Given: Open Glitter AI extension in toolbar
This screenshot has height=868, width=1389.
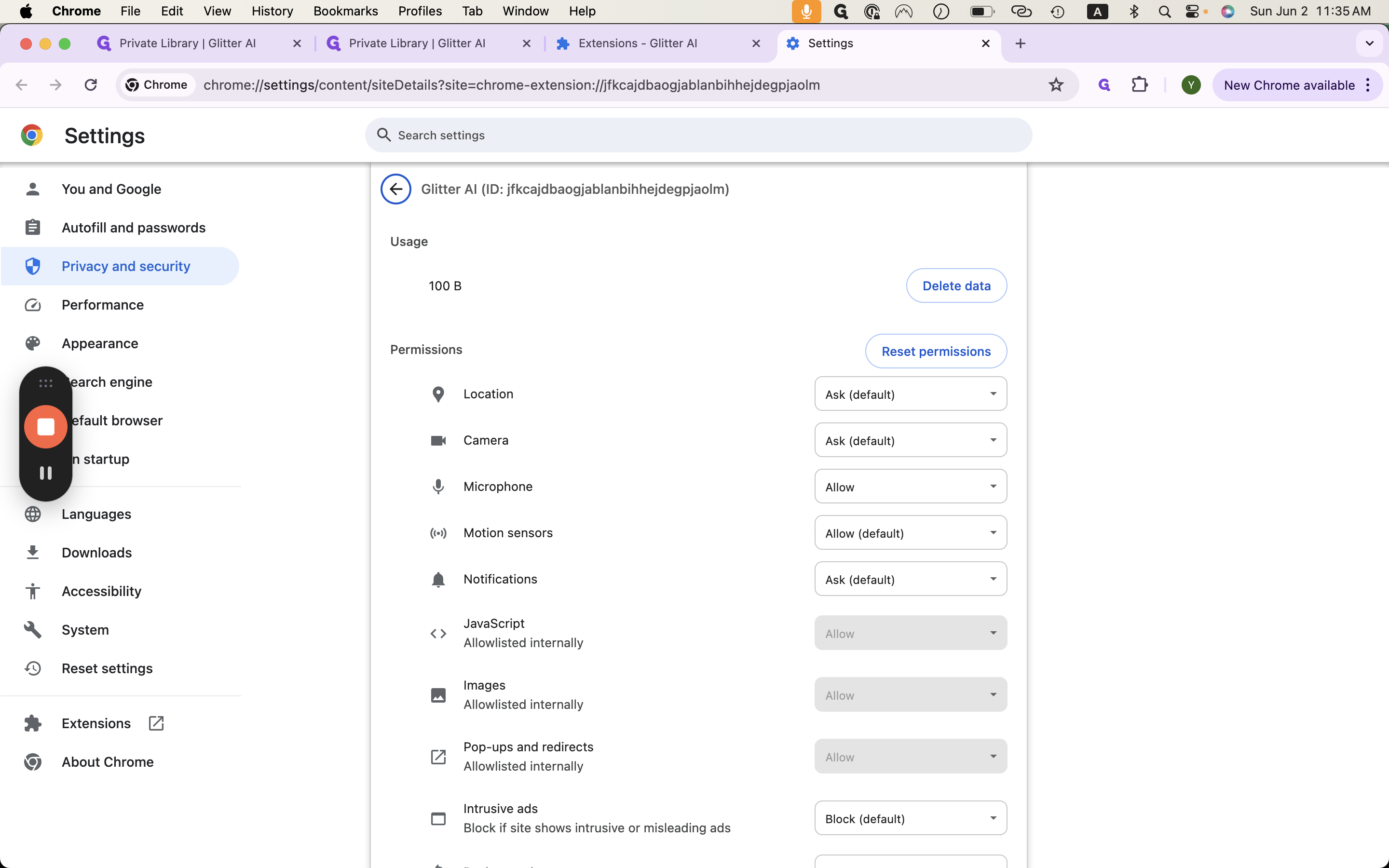Looking at the screenshot, I should (1104, 85).
